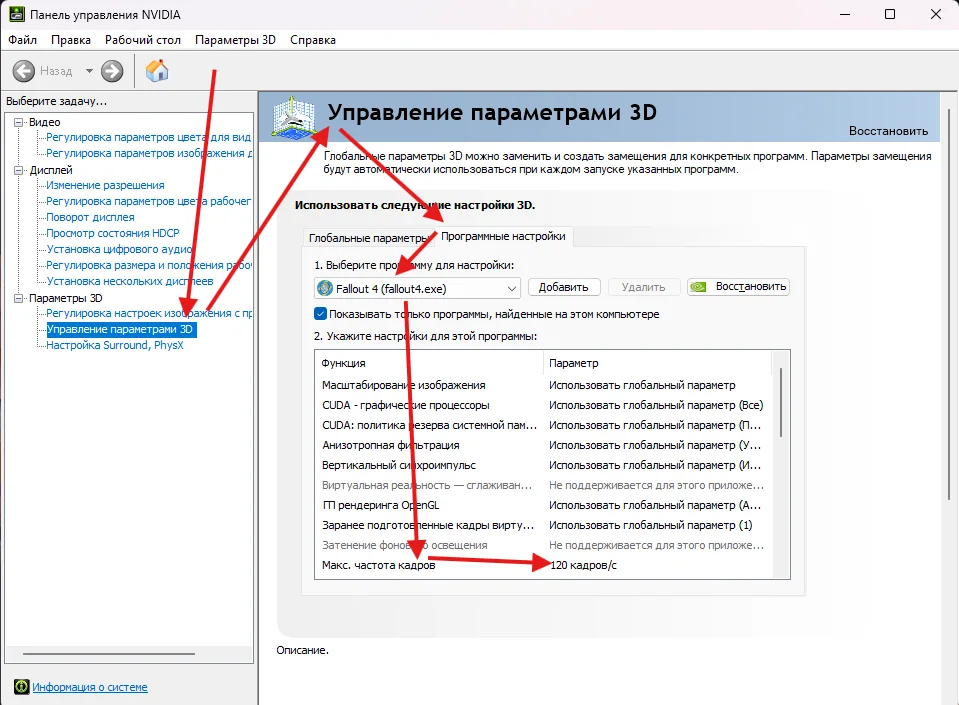Open the 'Параметры 3D' menu
Image resolution: width=959 pixels, height=705 pixels.
pos(235,40)
